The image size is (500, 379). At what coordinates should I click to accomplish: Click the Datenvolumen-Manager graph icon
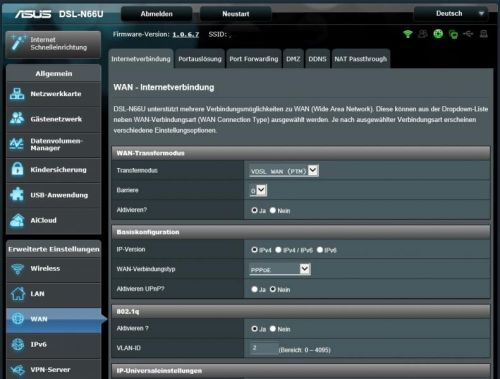[x=17, y=144]
